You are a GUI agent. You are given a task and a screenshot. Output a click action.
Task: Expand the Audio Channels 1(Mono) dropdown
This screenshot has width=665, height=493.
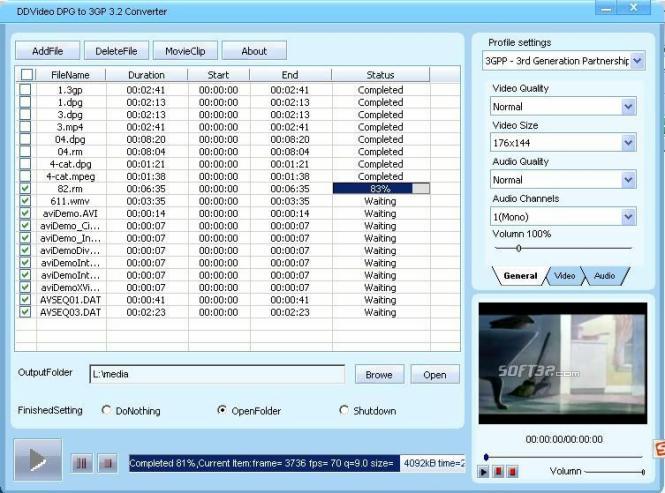(x=629, y=217)
